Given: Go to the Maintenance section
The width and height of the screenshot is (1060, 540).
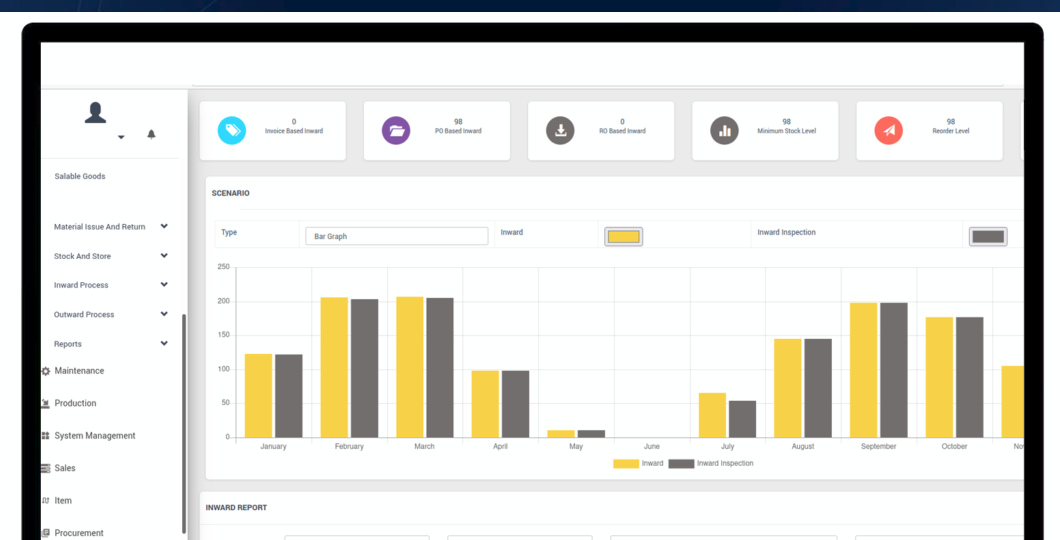Looking at the screenshot, I should [79, 371].
